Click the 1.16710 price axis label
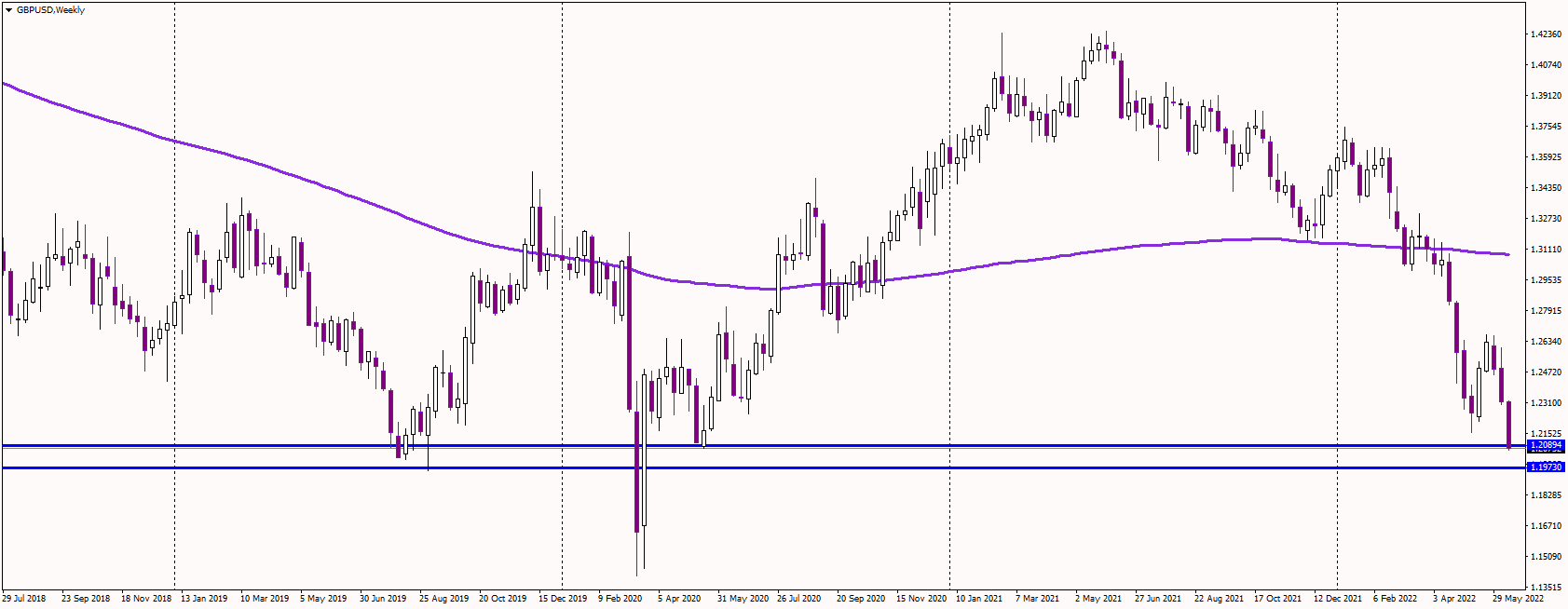This screenshot has height=609, width=1568. click(x=1547, y=526)
